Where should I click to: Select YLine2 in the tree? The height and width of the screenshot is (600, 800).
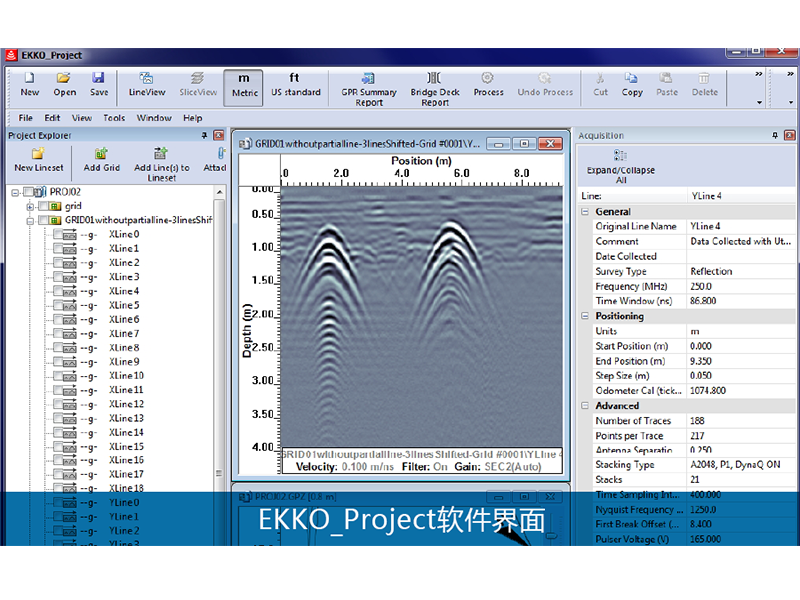(x=124, y=531)
